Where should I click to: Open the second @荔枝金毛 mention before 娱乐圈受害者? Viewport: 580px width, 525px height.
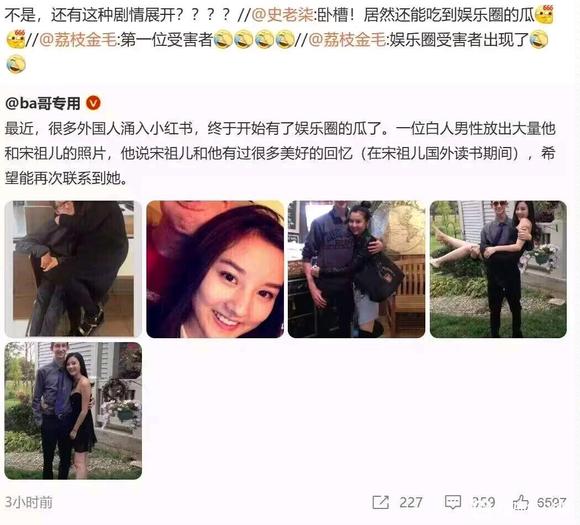click(347, 40)
